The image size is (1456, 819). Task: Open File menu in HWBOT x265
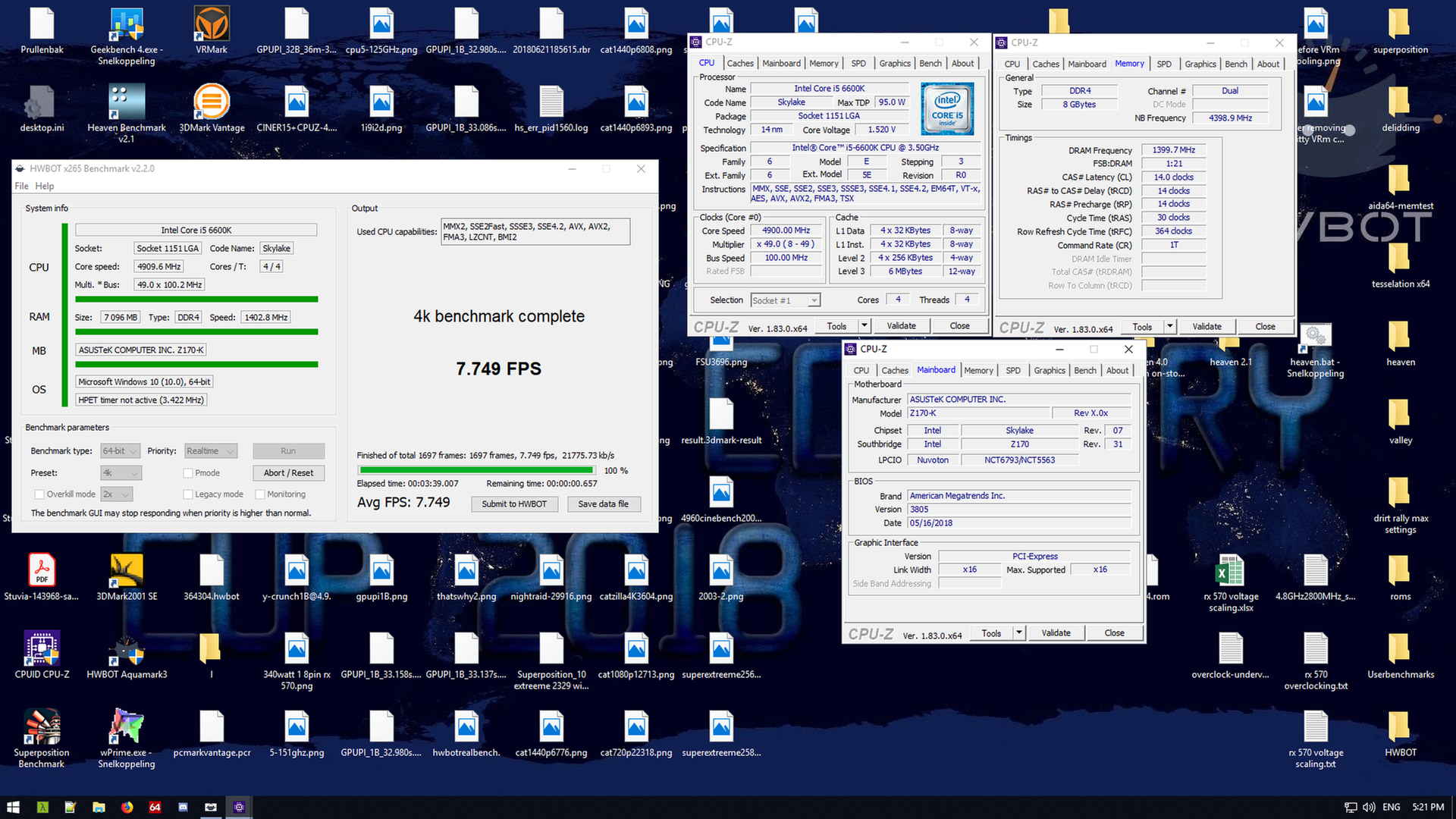point(21,186)
